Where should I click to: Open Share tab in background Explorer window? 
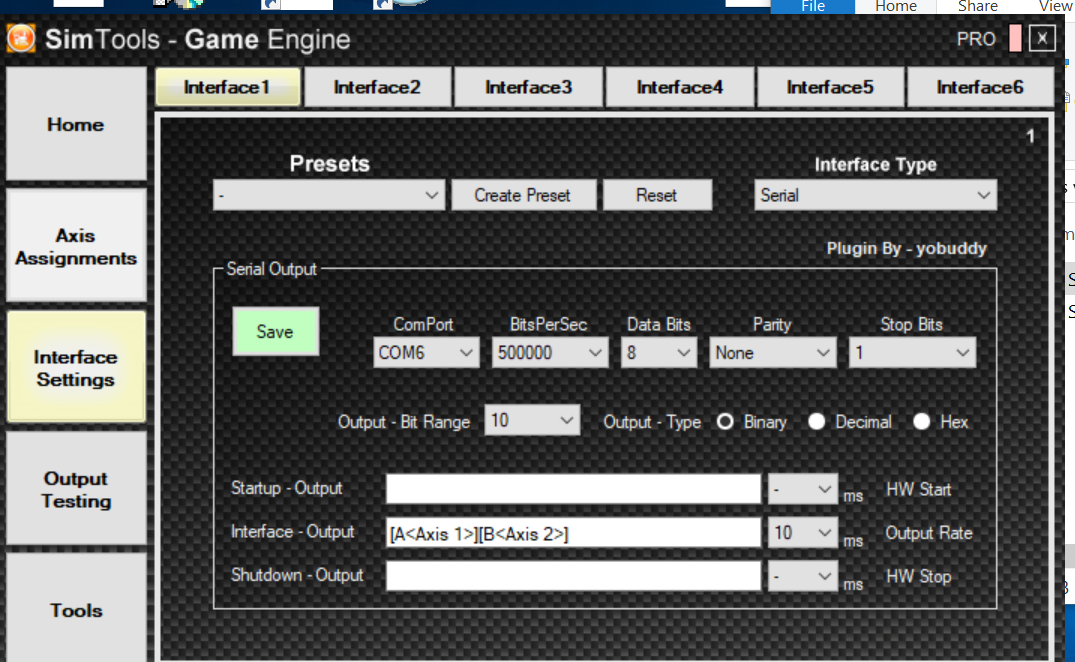click(x=978, y=6)
